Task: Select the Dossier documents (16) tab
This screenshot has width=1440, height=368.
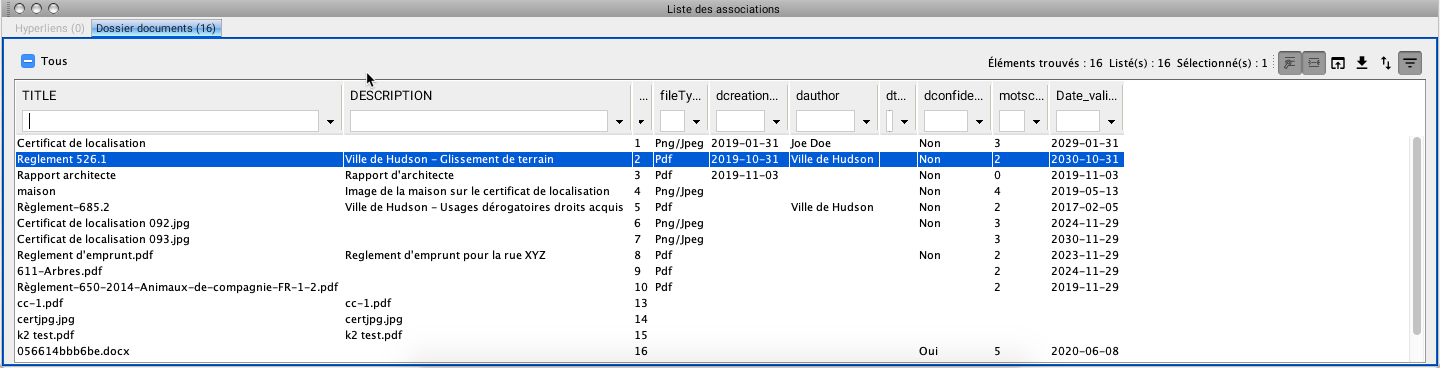Action: [156, 28]
